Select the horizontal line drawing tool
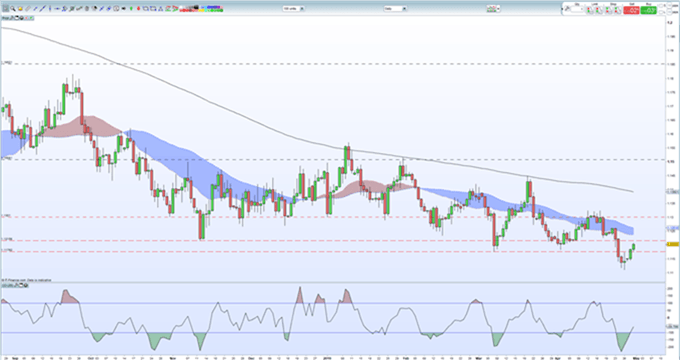Image resolution: width=680 pixels, height=360 pixels. [57, 8]
